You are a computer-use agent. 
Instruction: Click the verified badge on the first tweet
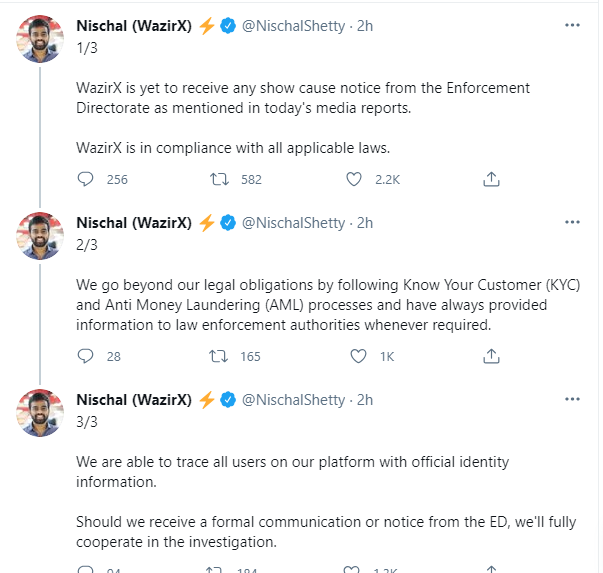pos(228,24)
